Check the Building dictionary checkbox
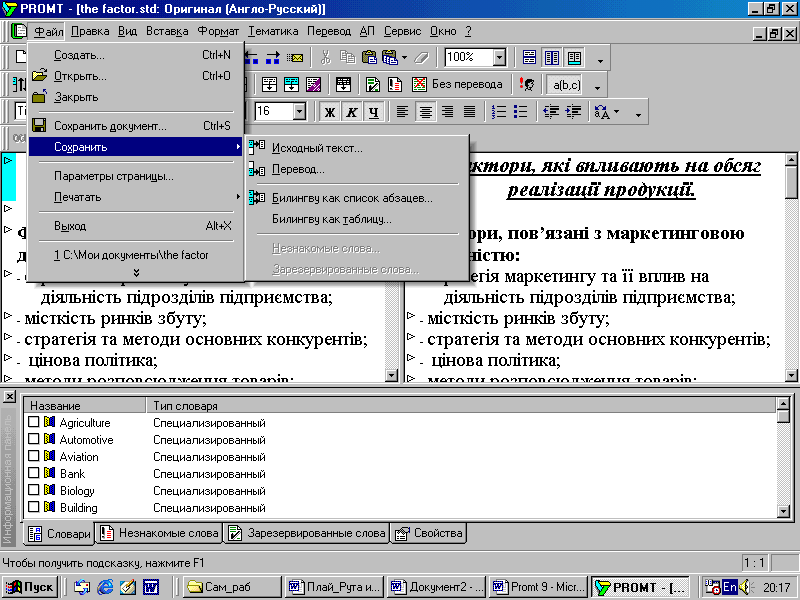 pos(34,507)
